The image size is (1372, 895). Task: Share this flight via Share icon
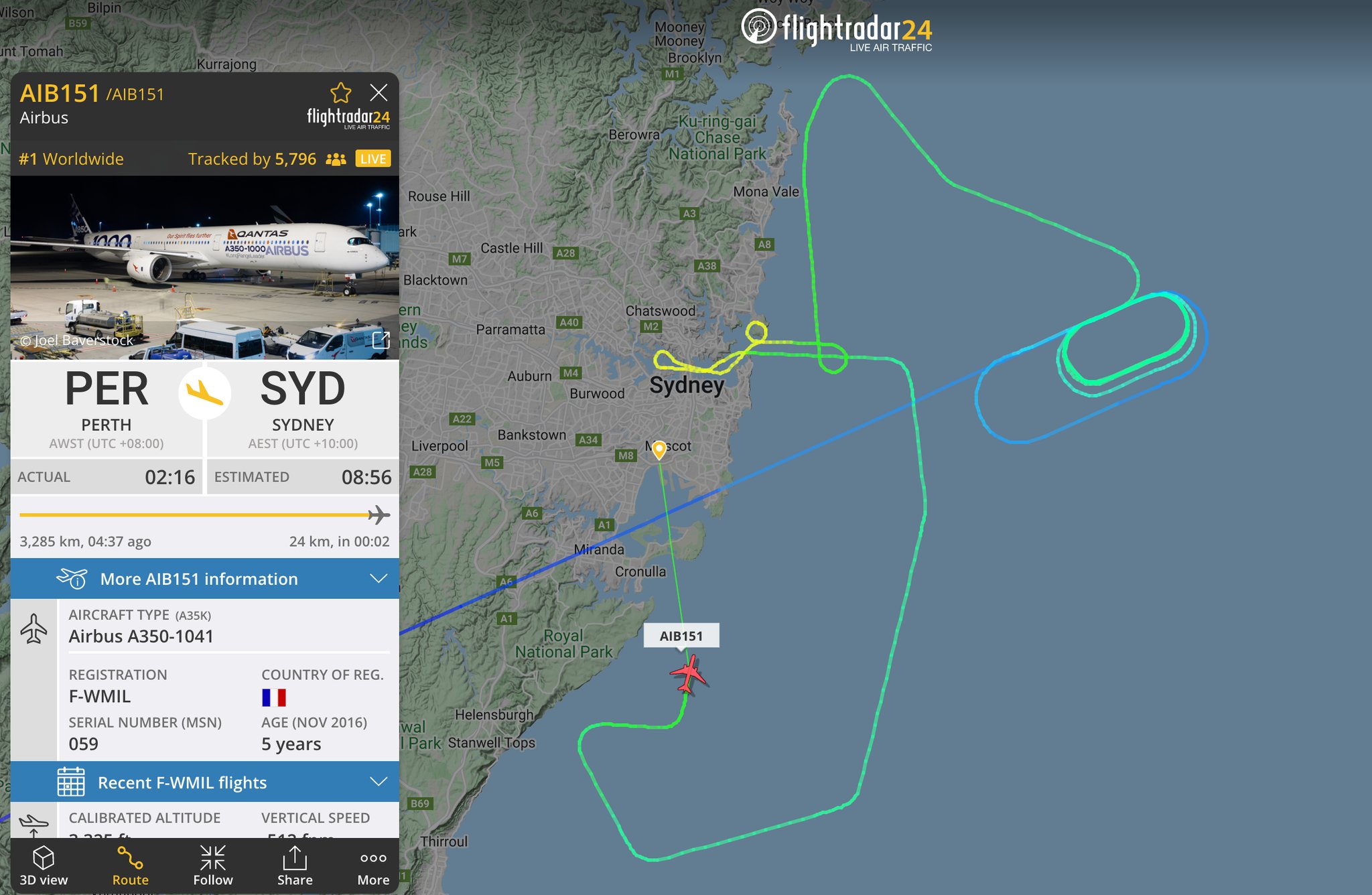point(295,866)
